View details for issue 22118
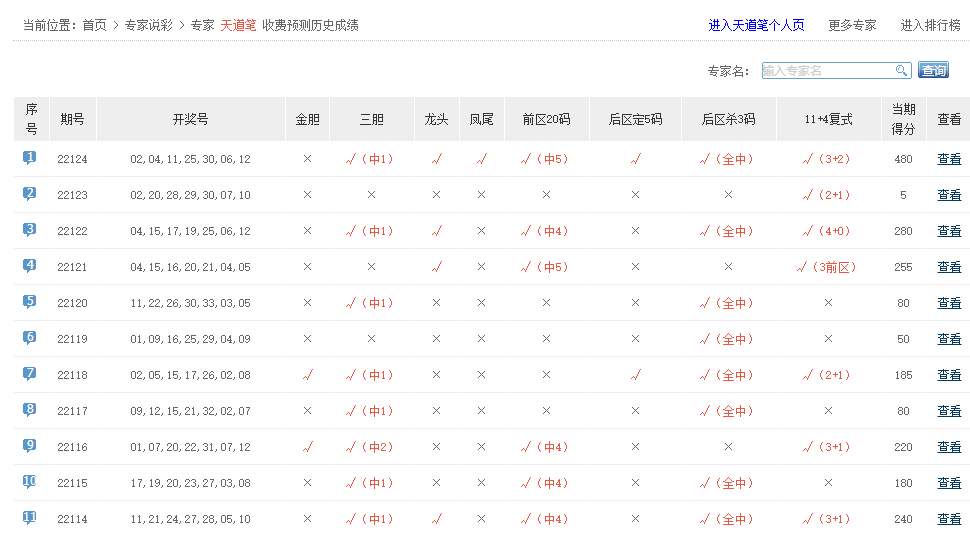This screenshot has width=970, height=535. [x=948, y=375]
